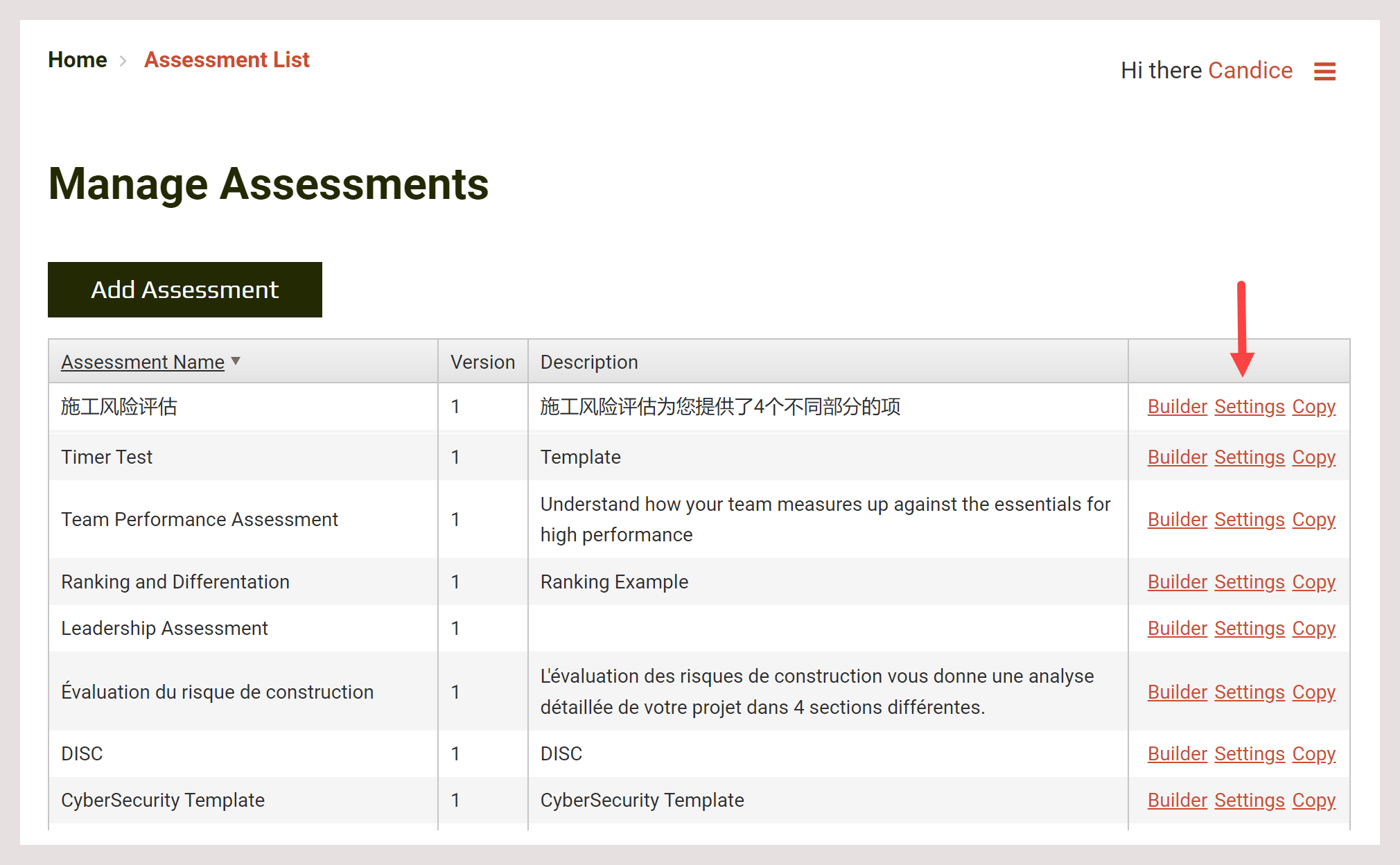Open the hamburger navigation menu
The width and height of the screenshot is (1400, 865).
1326,70
